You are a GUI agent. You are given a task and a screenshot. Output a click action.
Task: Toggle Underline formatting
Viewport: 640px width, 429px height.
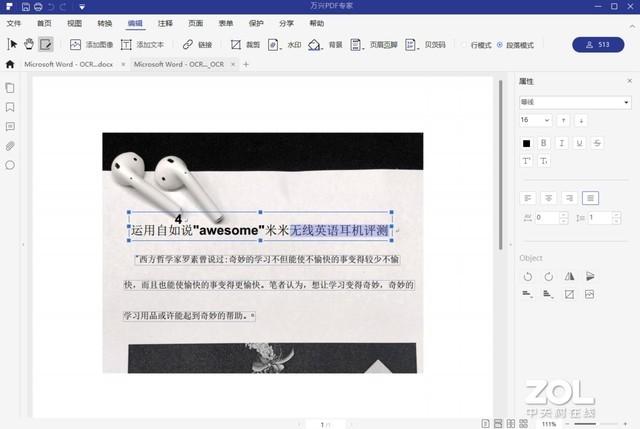(x=579, y=143)
